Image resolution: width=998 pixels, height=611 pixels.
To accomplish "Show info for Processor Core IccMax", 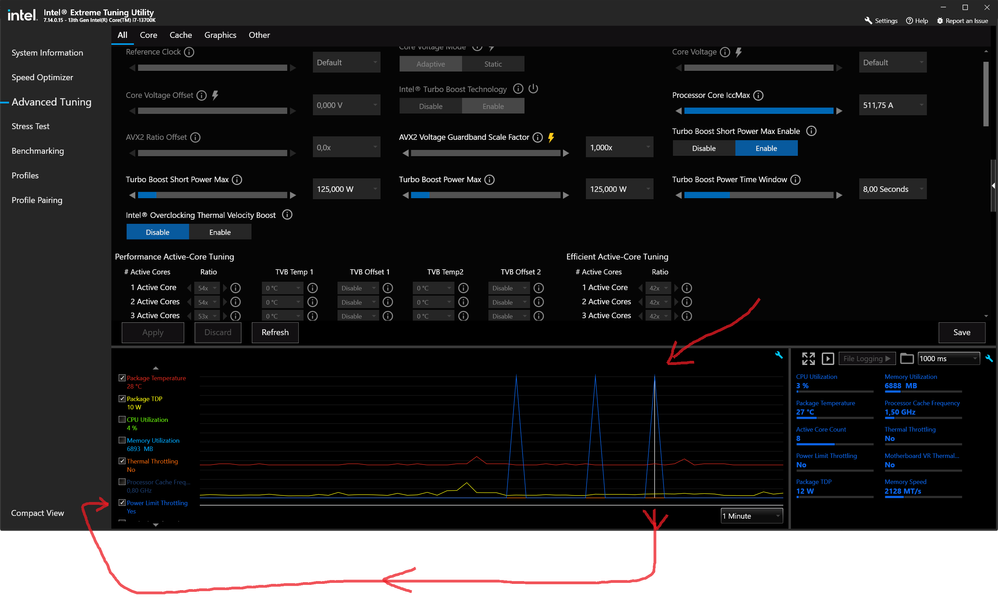I will tap(758, 95).
